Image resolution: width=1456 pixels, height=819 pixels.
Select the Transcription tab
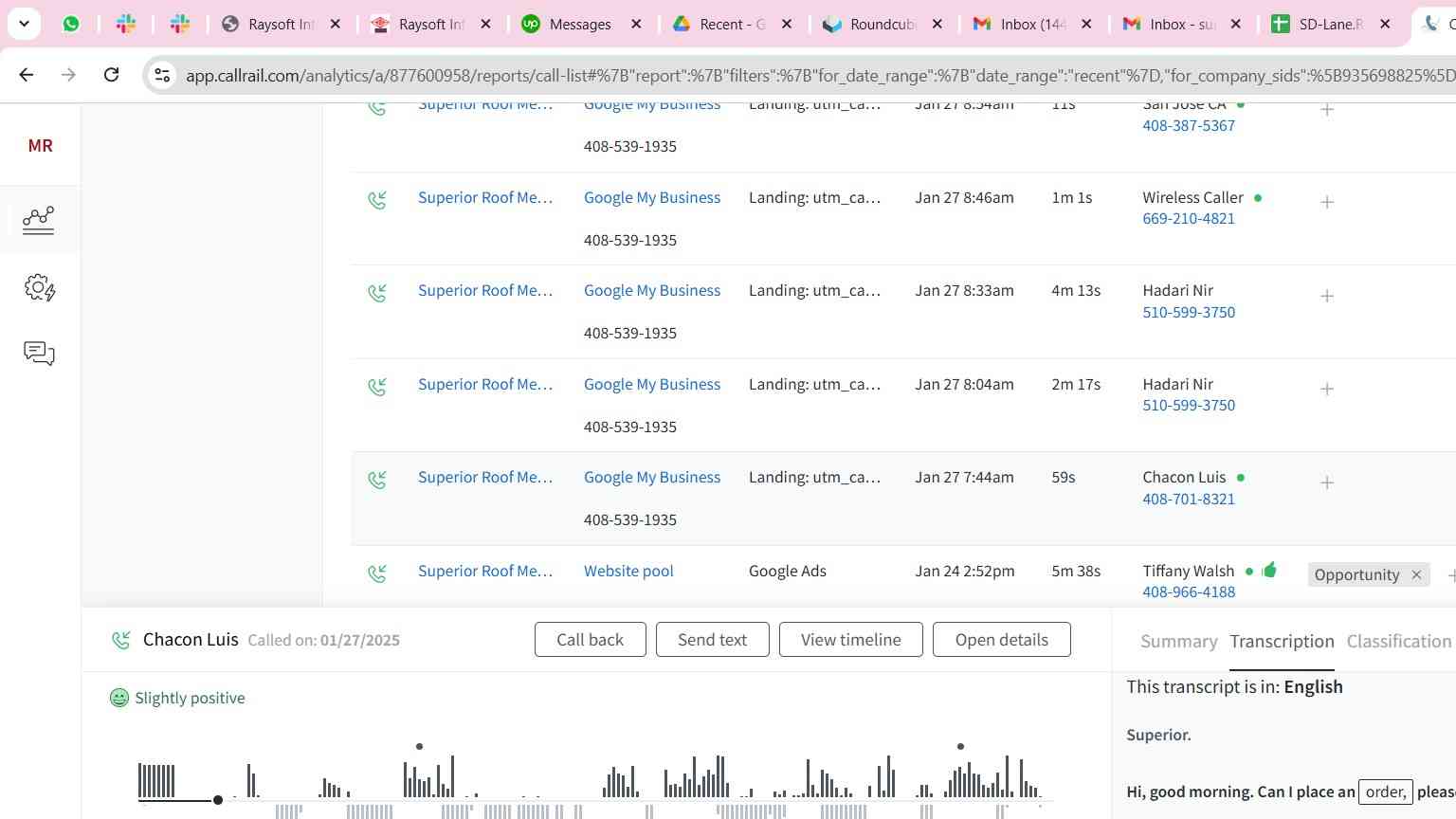[x=1282, y=641]
